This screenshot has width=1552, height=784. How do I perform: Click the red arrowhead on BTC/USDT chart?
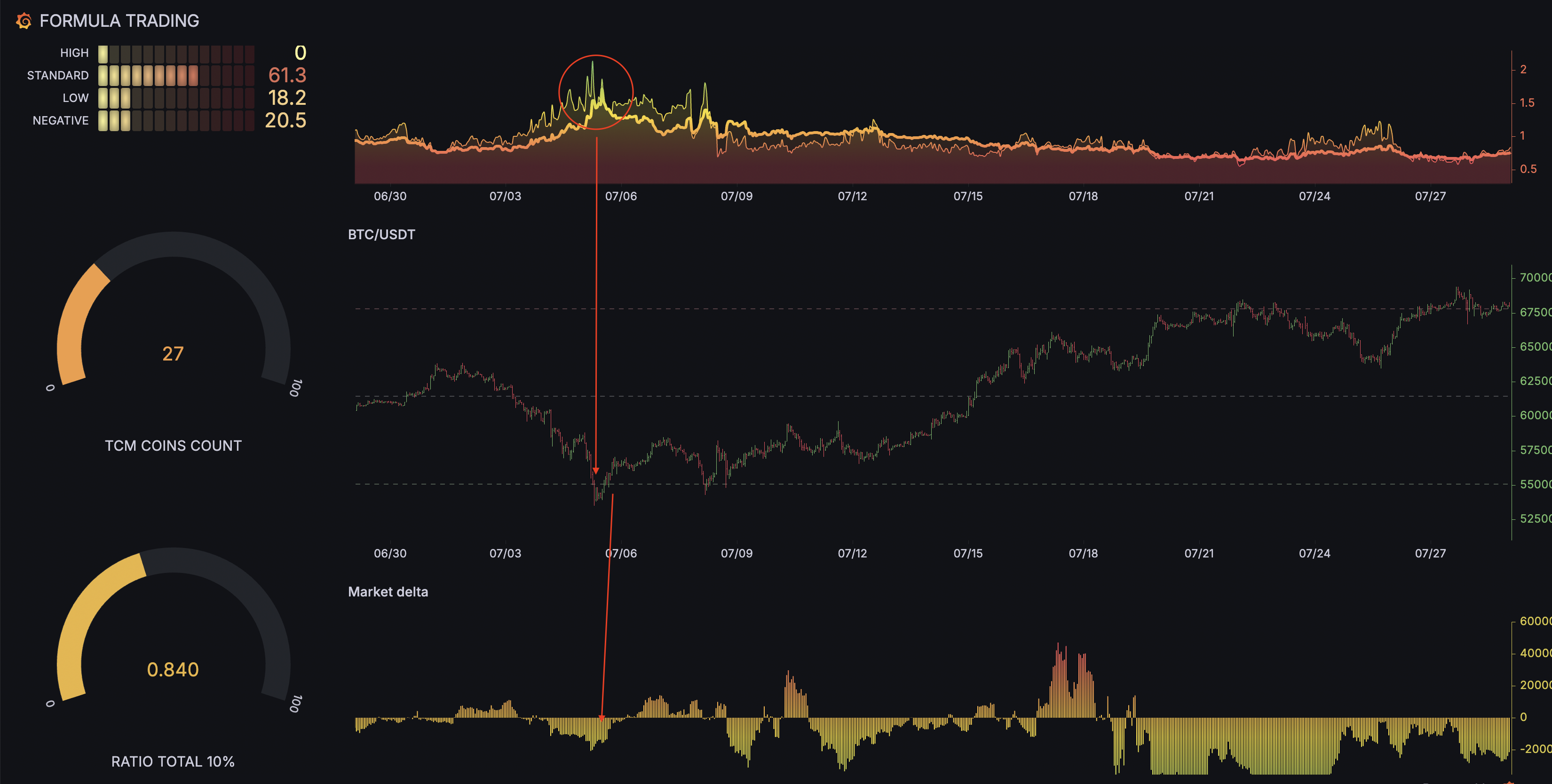point(596,470)
